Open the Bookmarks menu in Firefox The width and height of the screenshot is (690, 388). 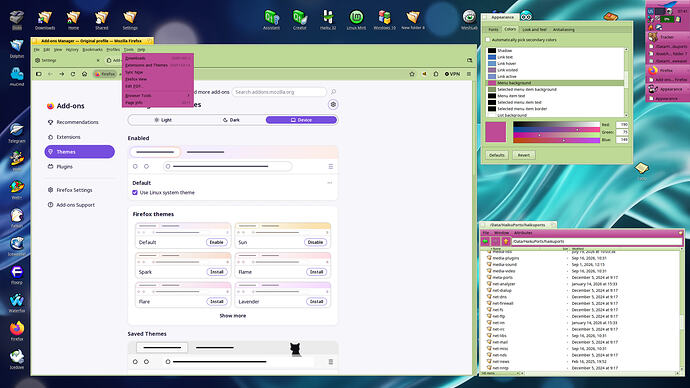(x=92, y=50)
